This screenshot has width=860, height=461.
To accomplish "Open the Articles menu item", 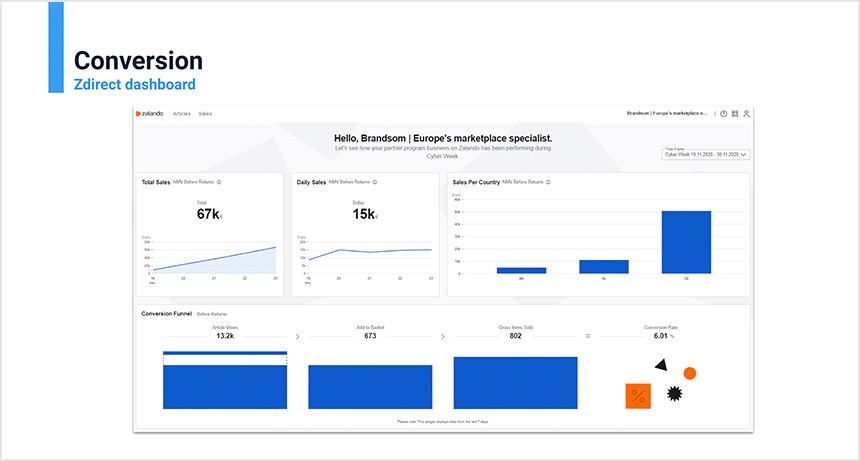I will [182, 114].
